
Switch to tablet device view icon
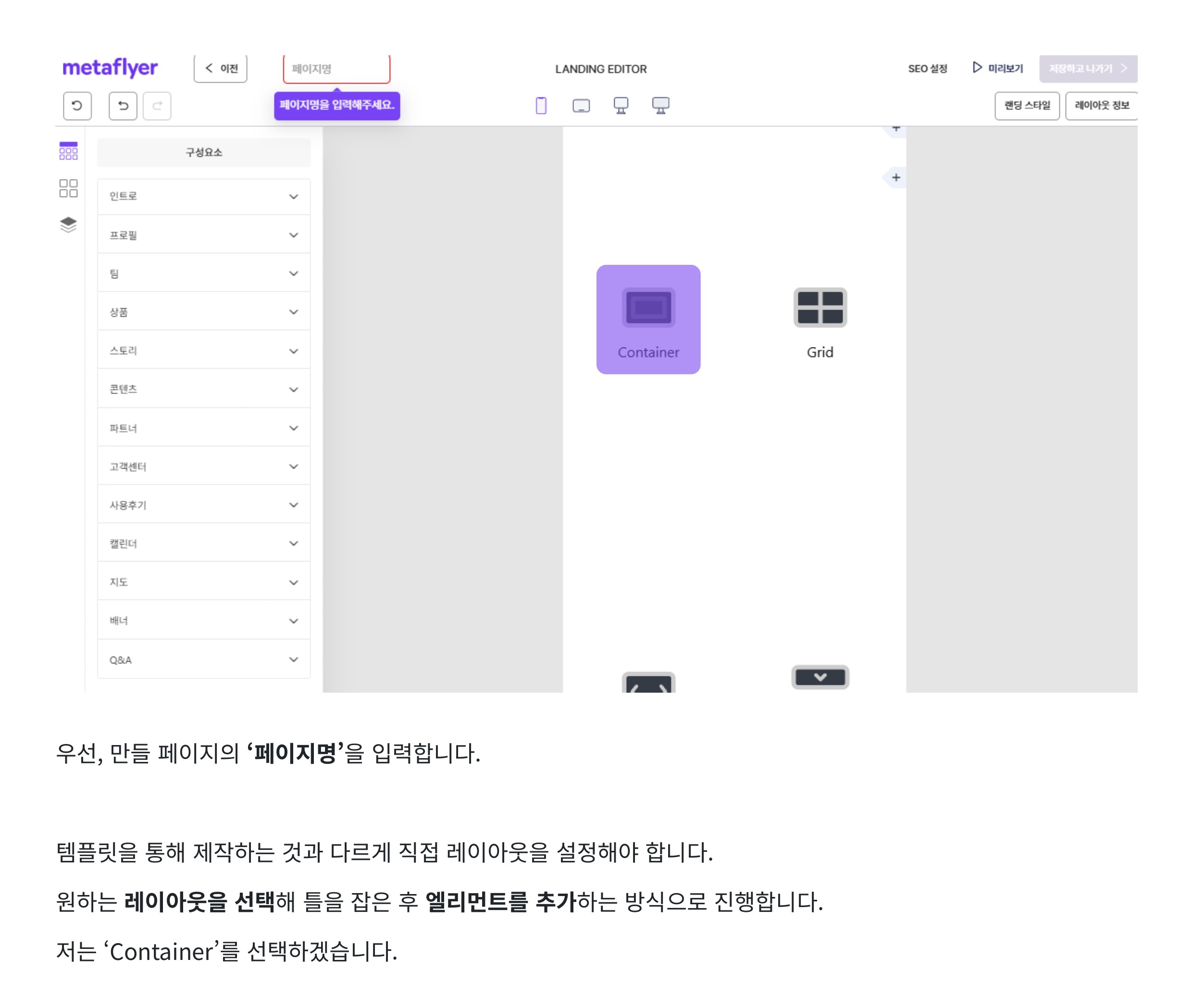point(581,106)
